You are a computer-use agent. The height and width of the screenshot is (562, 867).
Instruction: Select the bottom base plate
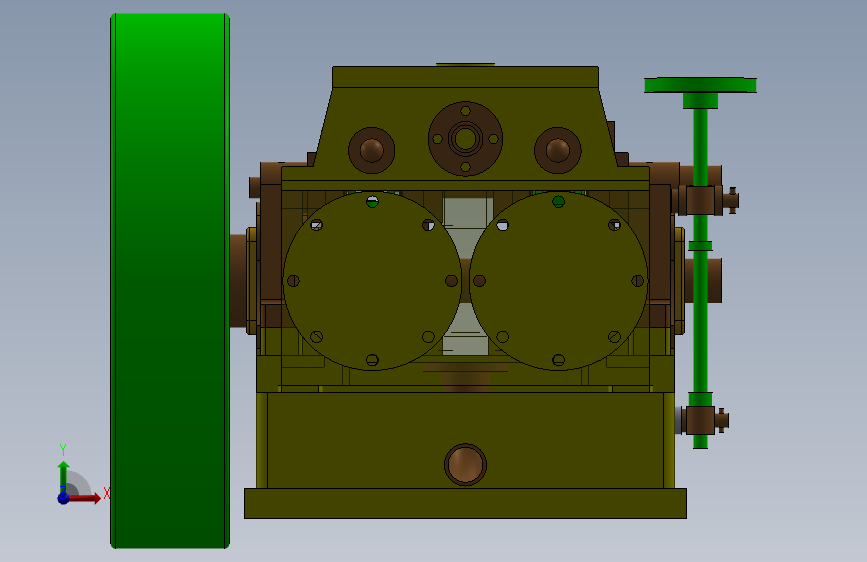click(x=465, y=503)
